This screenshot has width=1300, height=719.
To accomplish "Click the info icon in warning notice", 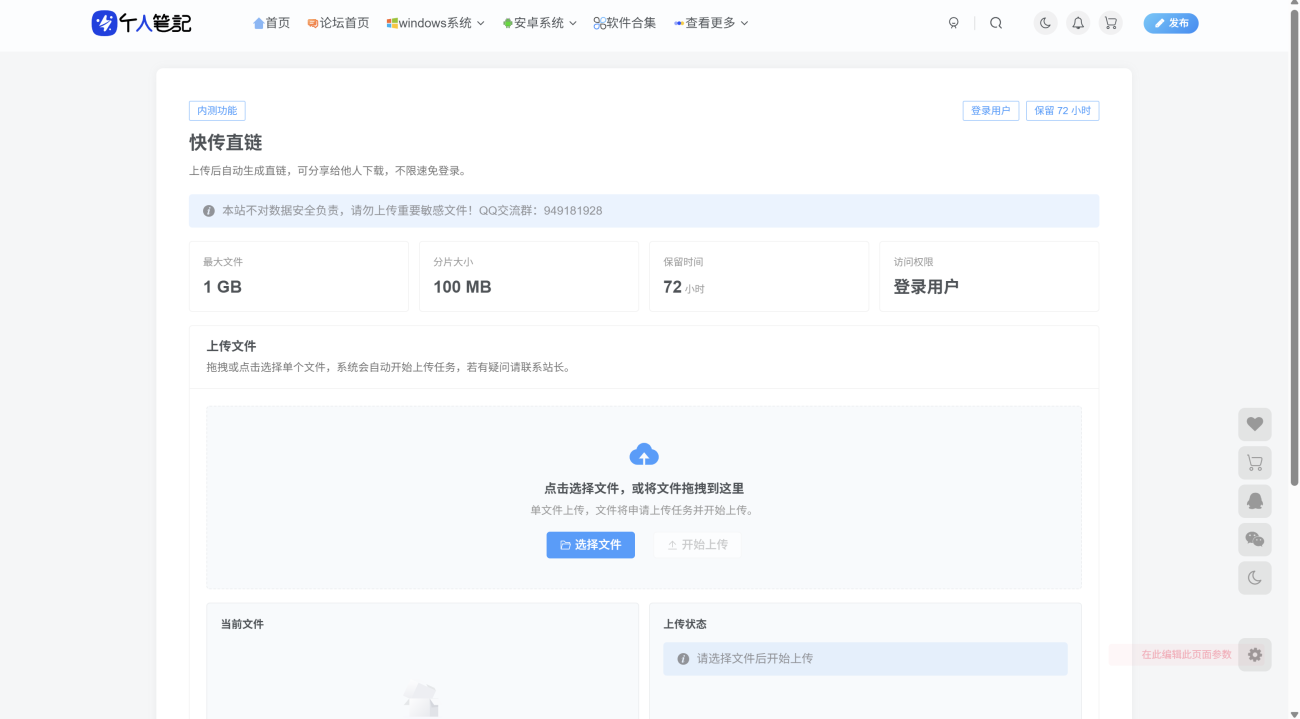I will coord(209,211).
